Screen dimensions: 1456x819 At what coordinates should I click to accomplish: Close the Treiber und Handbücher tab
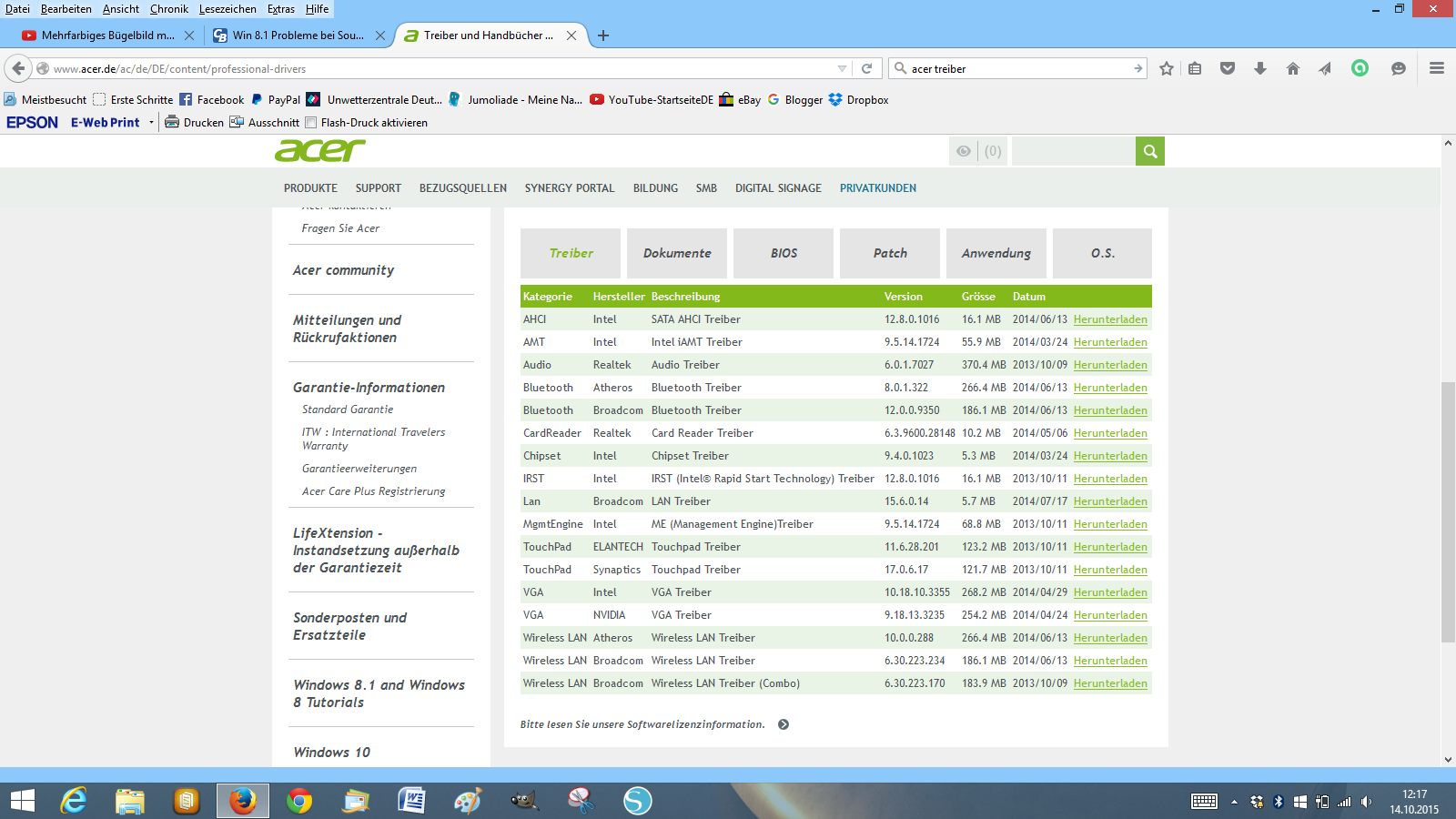click(571, 35)
